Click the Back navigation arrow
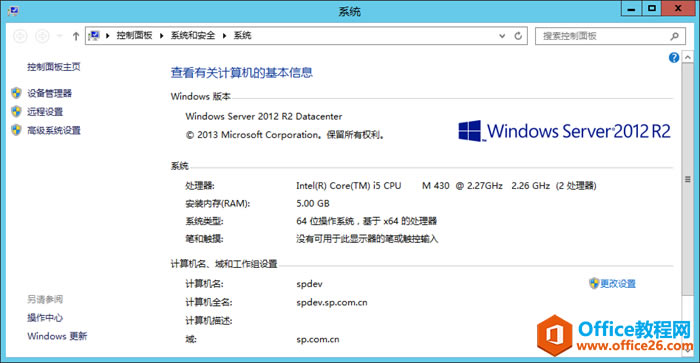The width and height of the screenshot is (700, 363). (x=20, y=36)
